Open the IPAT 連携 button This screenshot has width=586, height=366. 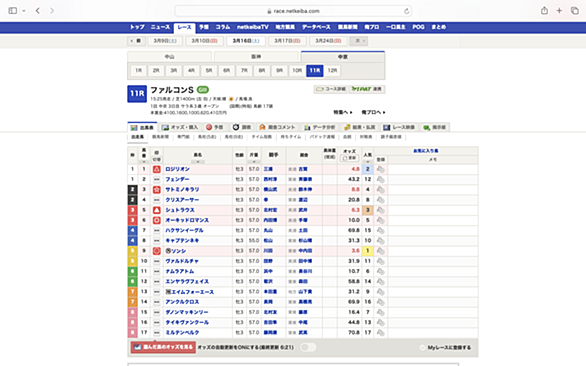point(367,89)
